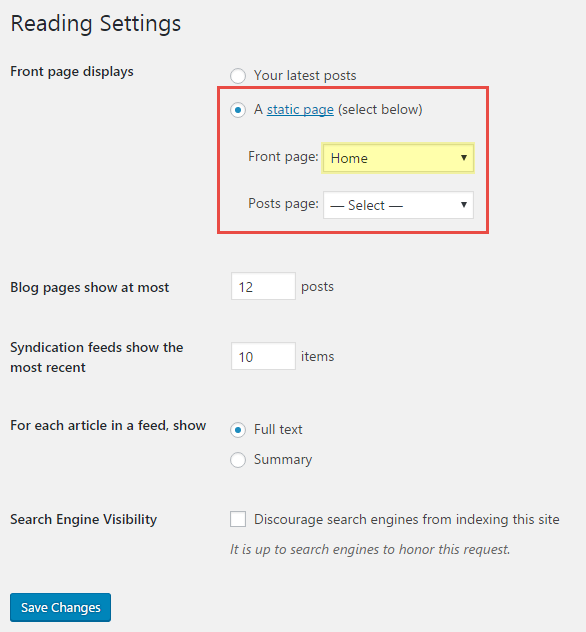Click the Reading Settings heading
This screenshot has width=586, height=632.
[x=96, y=23]
